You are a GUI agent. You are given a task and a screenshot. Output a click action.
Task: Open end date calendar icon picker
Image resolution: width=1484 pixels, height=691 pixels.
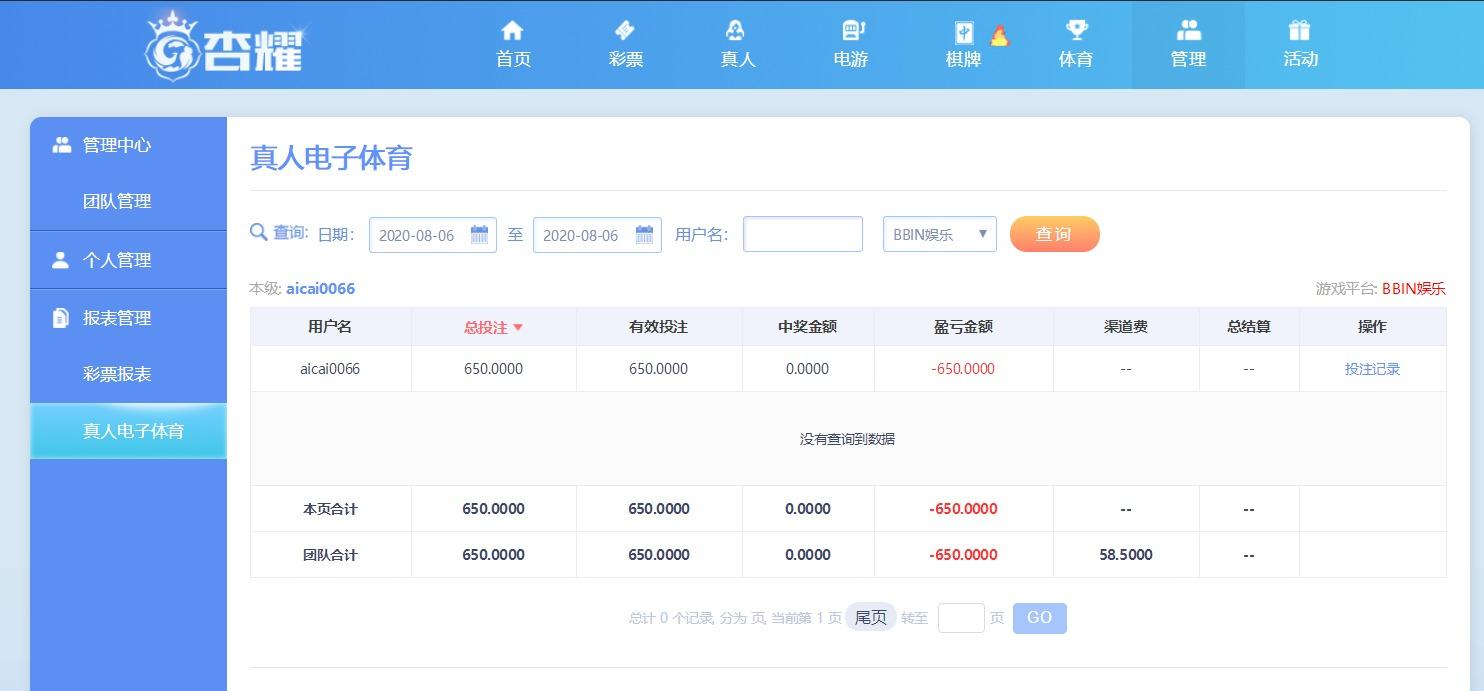click(x=644, y=235)
